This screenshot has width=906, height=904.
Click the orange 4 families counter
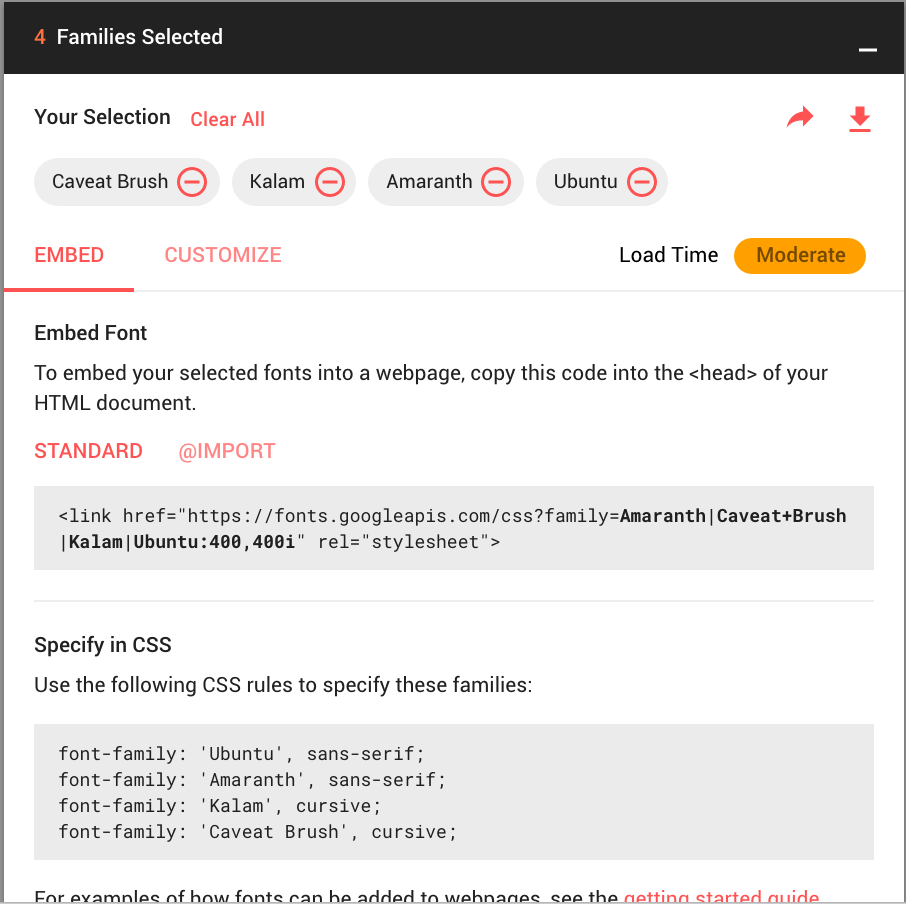pos(39,36)
